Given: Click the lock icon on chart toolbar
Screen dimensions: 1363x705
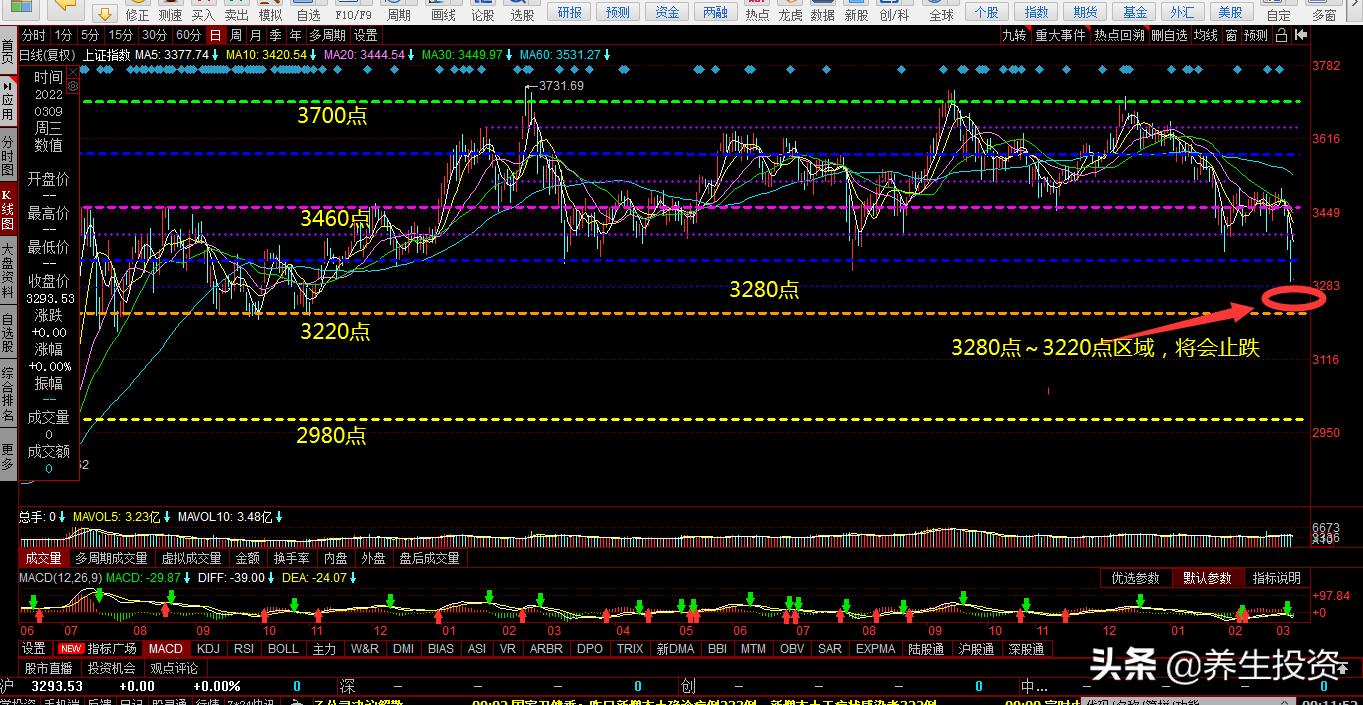Looking at the screenshot, I should click(1281, 36).
